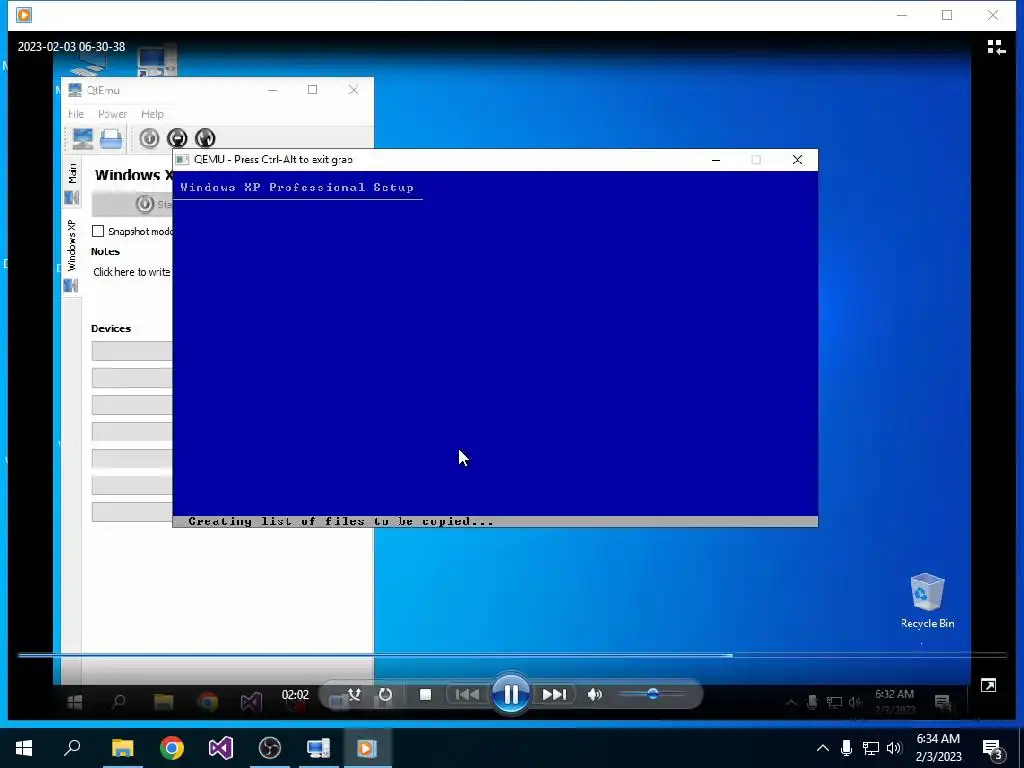Image resolution: width=1024 pixels, height=768 pixels.
Task: Go to previous item in media player
Action: tap(467, 694)
